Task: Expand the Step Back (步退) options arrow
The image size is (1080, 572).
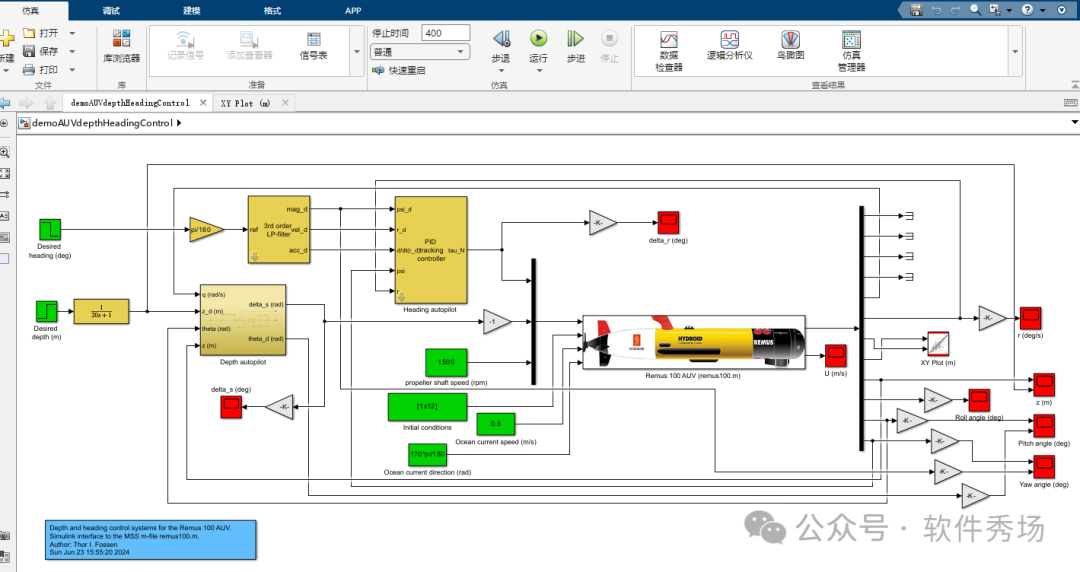Action: click(501, 70)
